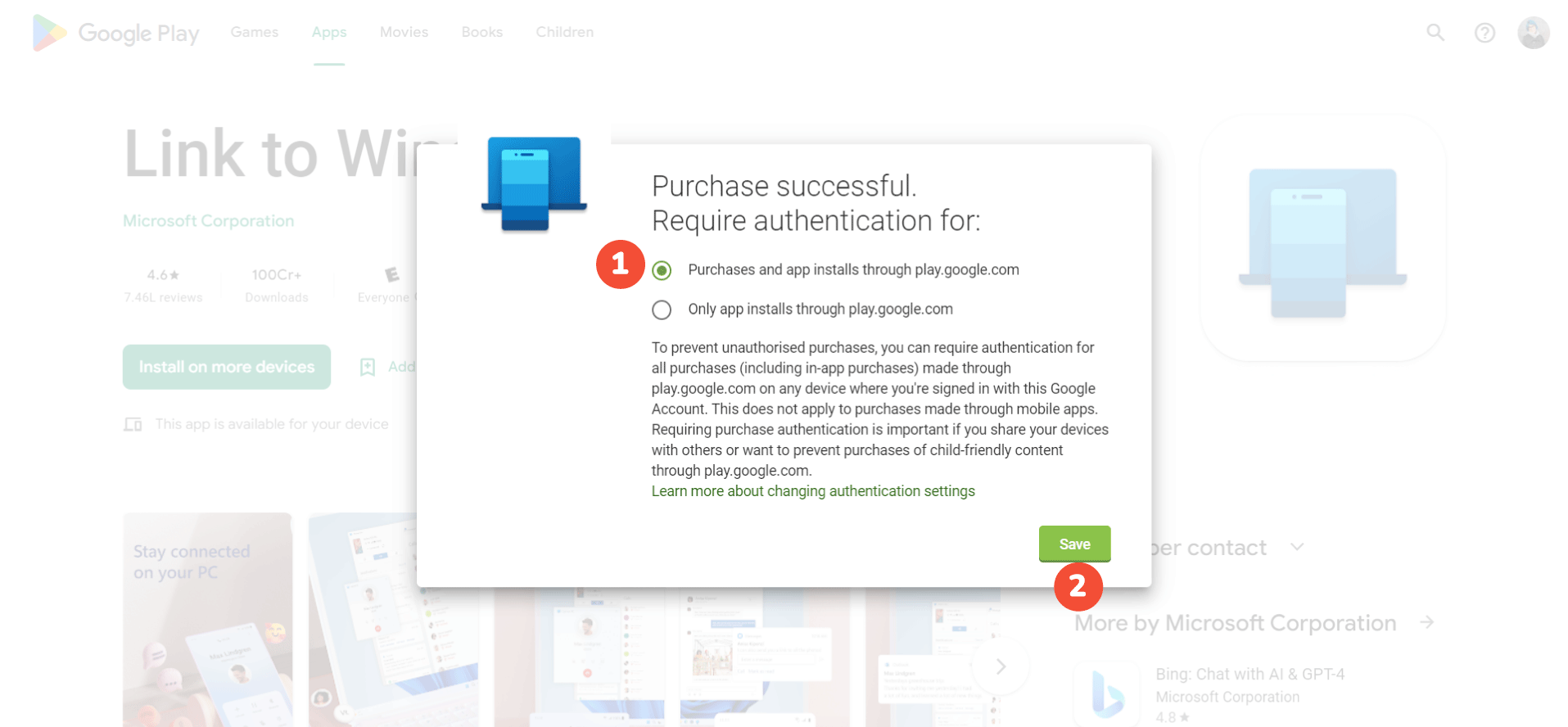
Task: Select Only app installs radio option
Action: (662, 309)
